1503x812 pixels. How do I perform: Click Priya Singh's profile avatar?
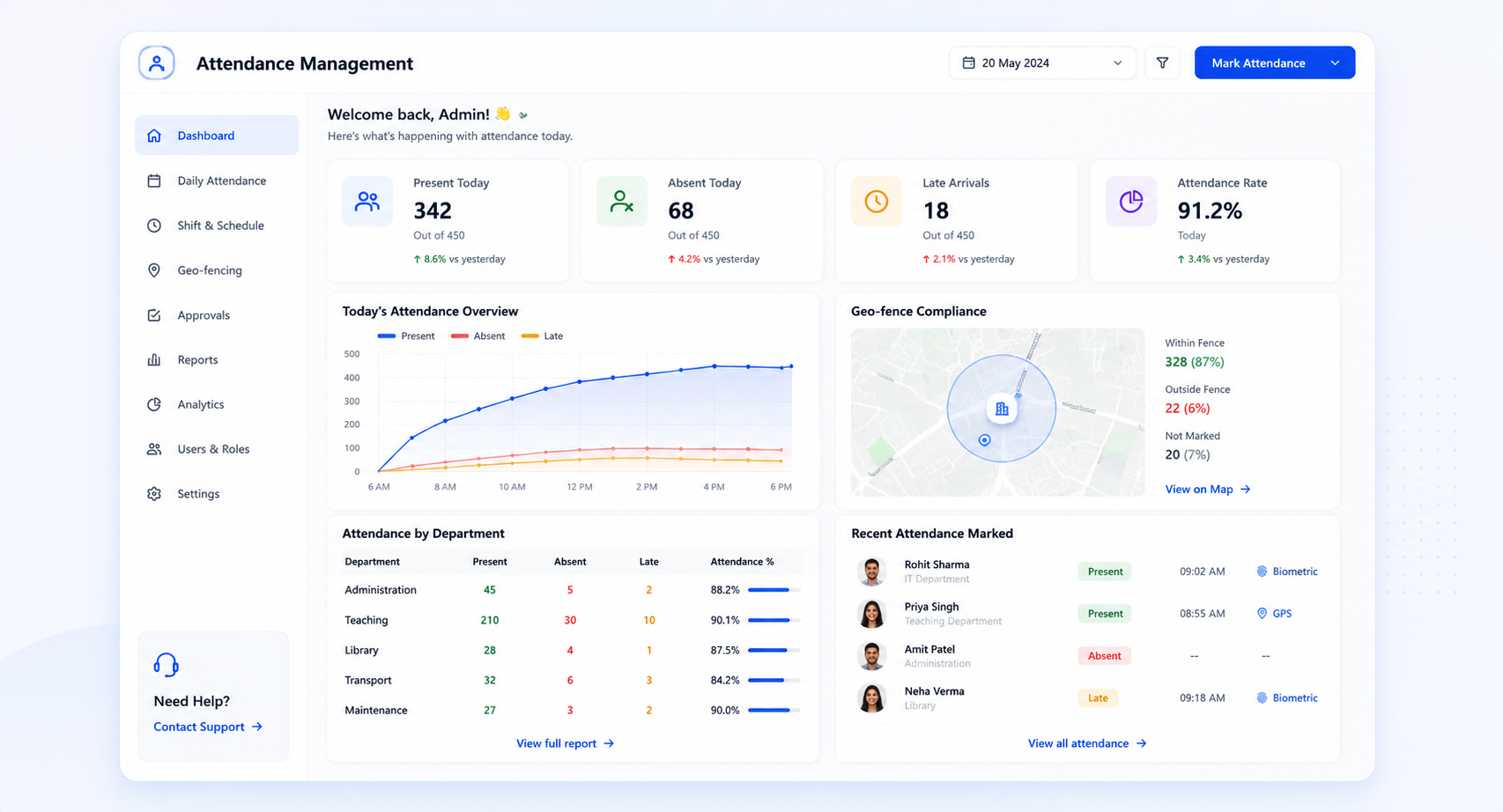click(872, 614)
